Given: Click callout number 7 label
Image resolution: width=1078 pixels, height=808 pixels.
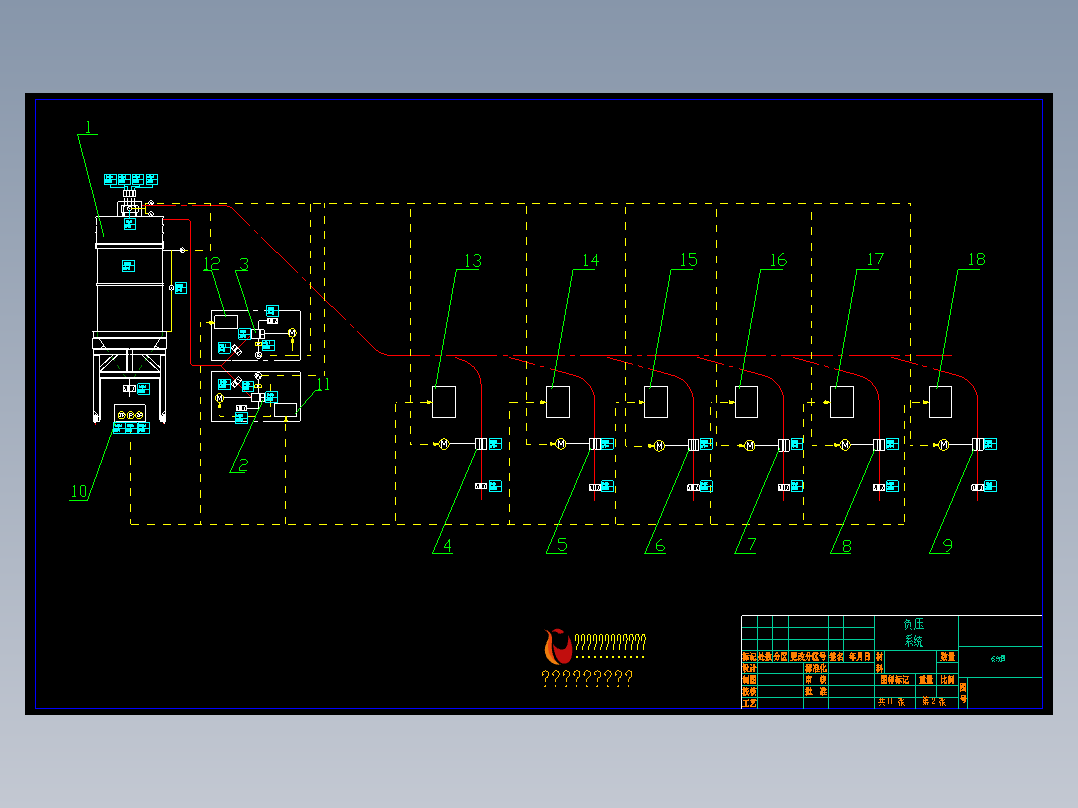Looking at the screenshot, I should (x=751, y=545).
